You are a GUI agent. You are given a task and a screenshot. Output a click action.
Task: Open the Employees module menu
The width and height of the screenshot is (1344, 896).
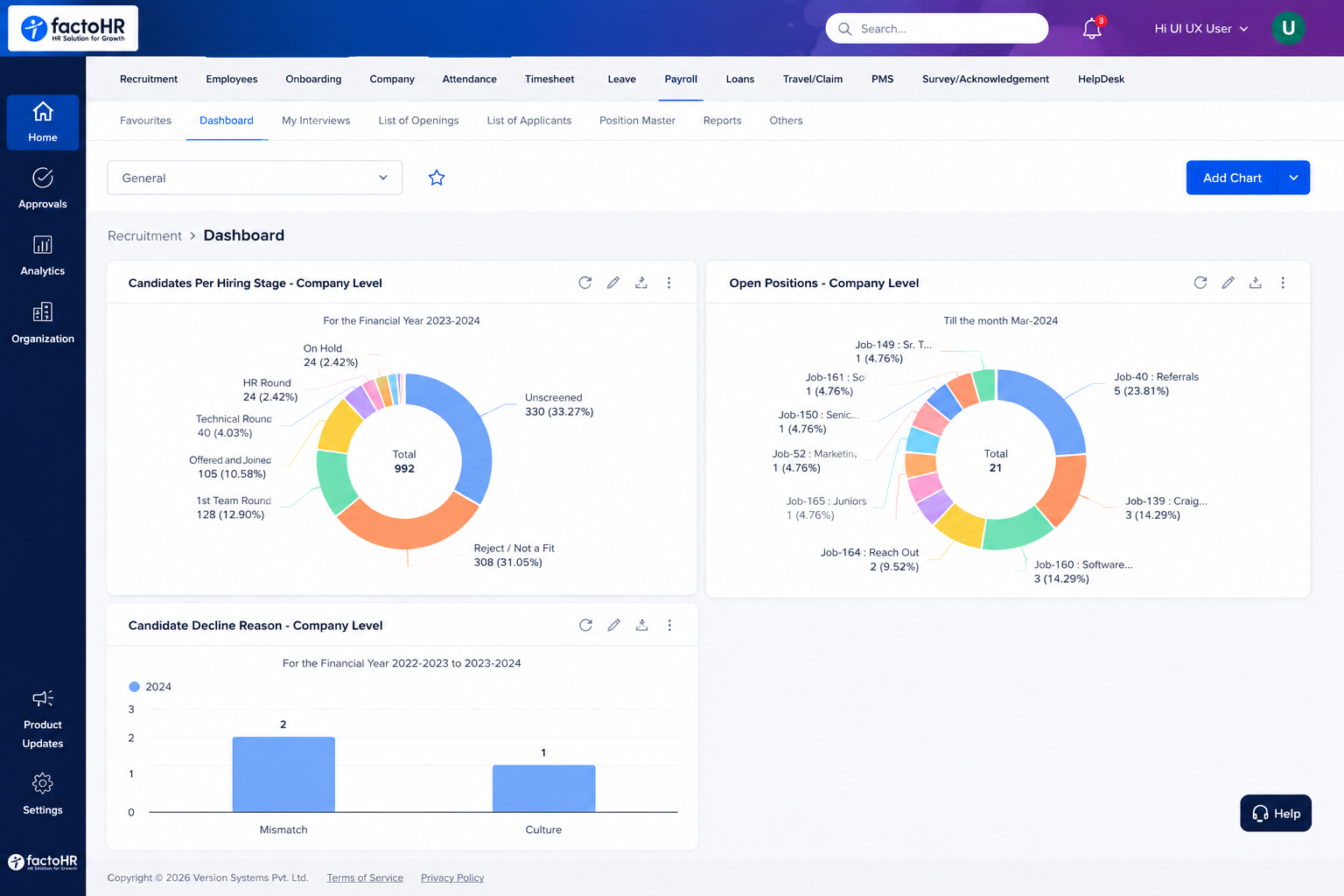(232, 79)
